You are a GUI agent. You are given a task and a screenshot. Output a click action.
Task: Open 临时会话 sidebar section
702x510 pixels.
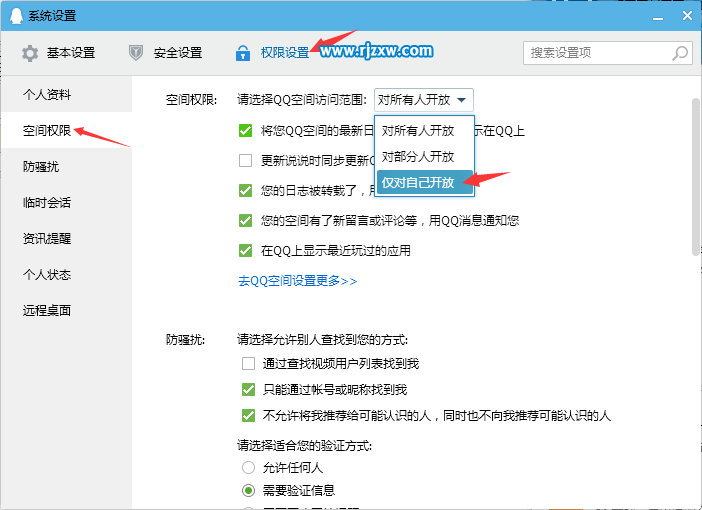pos(66,202)
